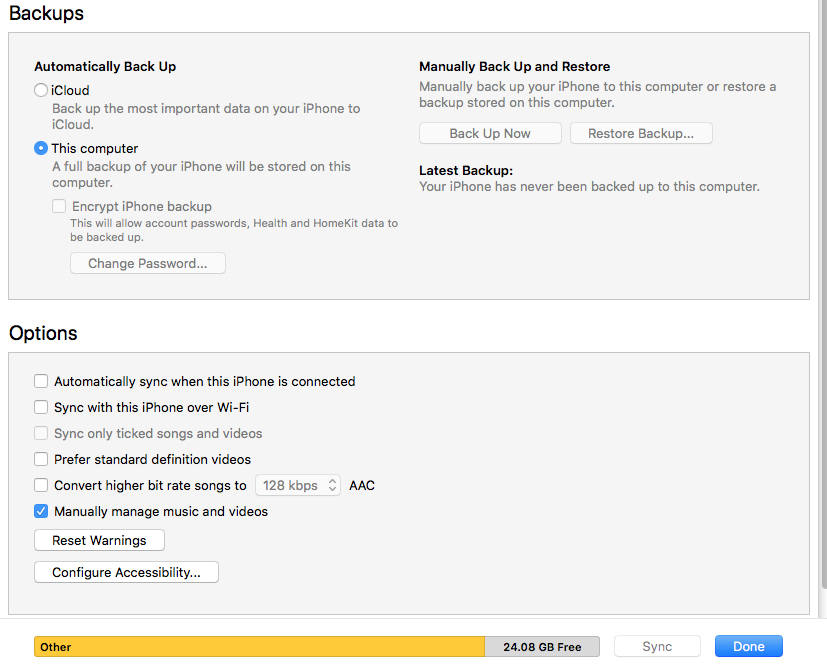Open the 128 kbps bit rate dropdown
The image size is (827, 667).
[x=298, y=485]
